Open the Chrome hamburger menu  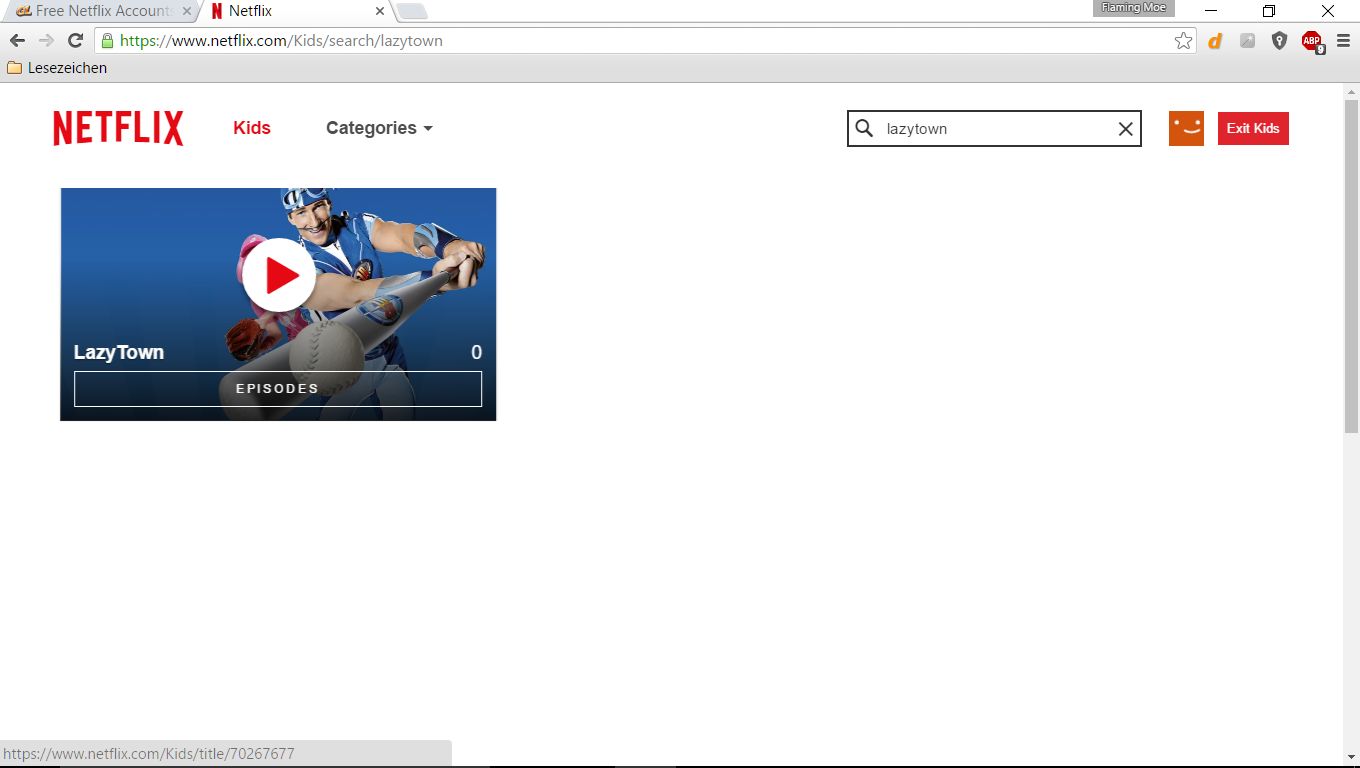1343,41
